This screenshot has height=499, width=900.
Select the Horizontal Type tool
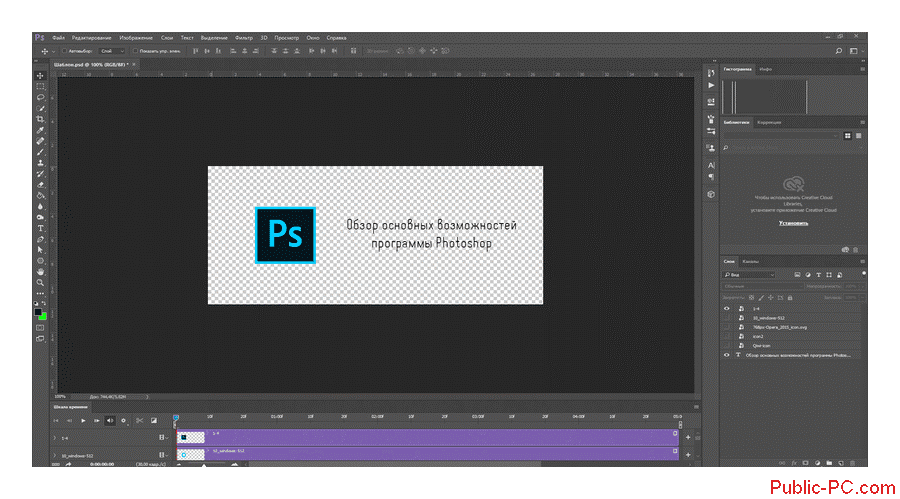(x=40, y=229)
